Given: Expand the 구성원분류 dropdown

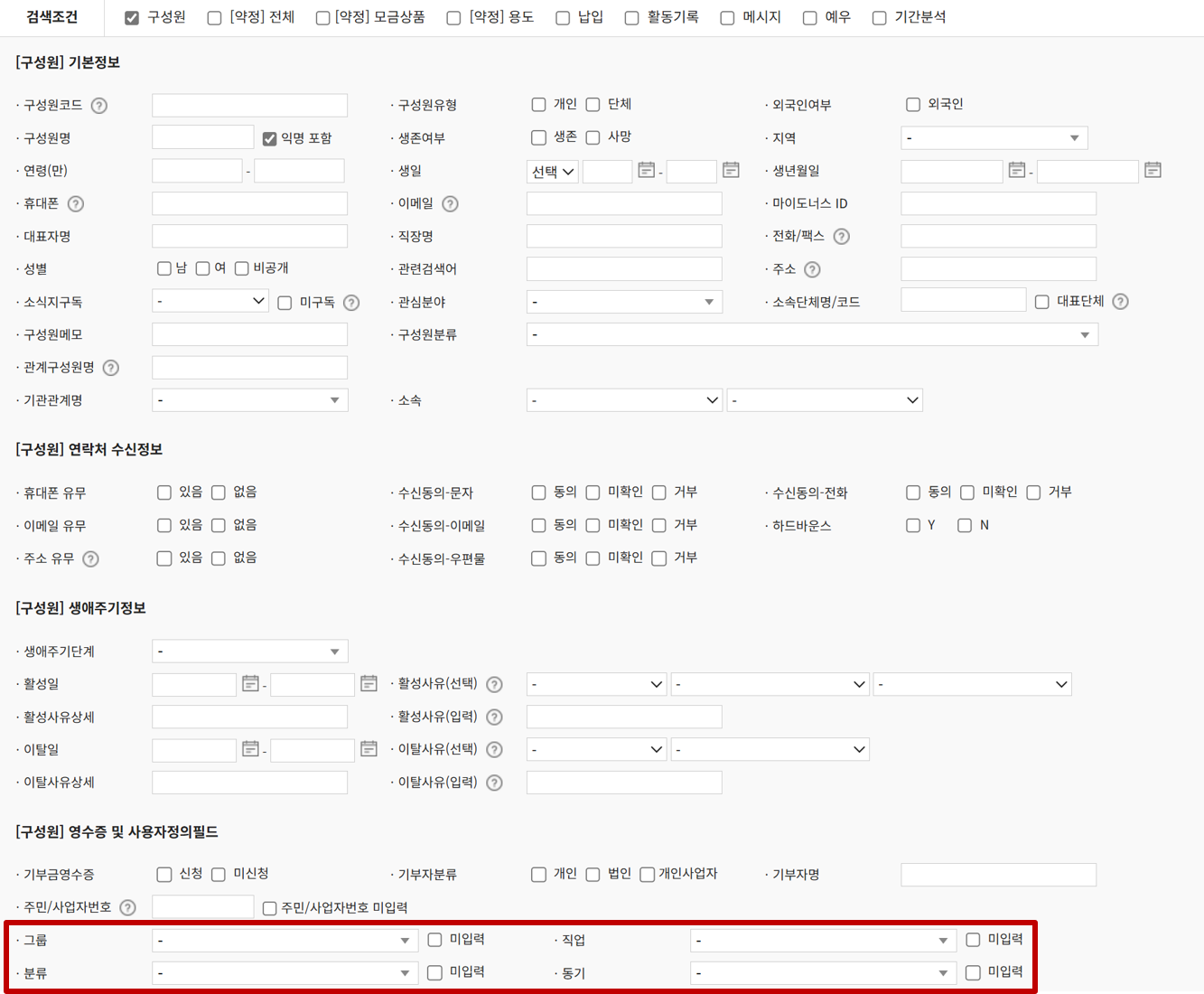Looking at the screenshot, I should point(812,334).
